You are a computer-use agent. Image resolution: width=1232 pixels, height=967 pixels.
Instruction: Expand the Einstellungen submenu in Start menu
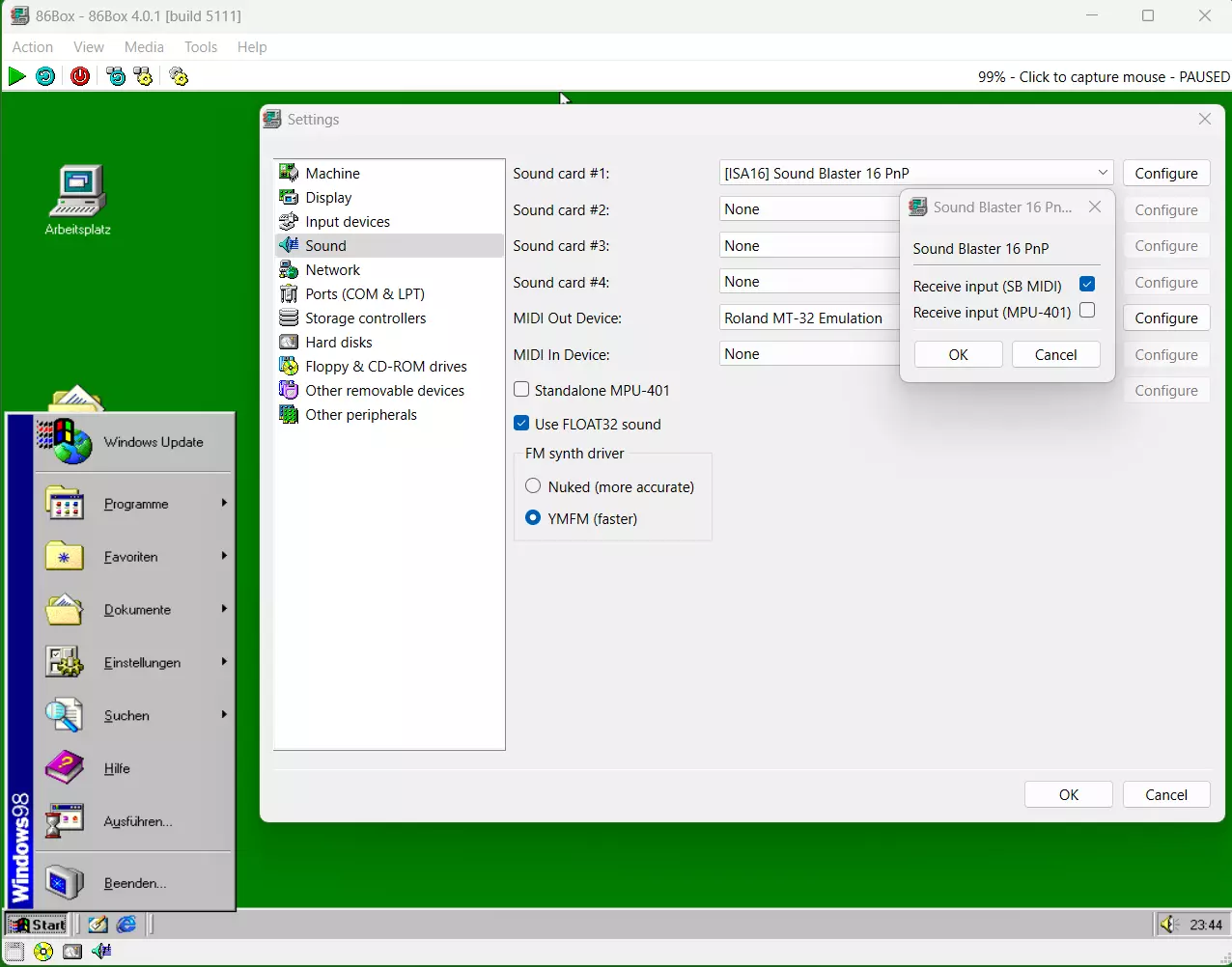coord(135,663)
